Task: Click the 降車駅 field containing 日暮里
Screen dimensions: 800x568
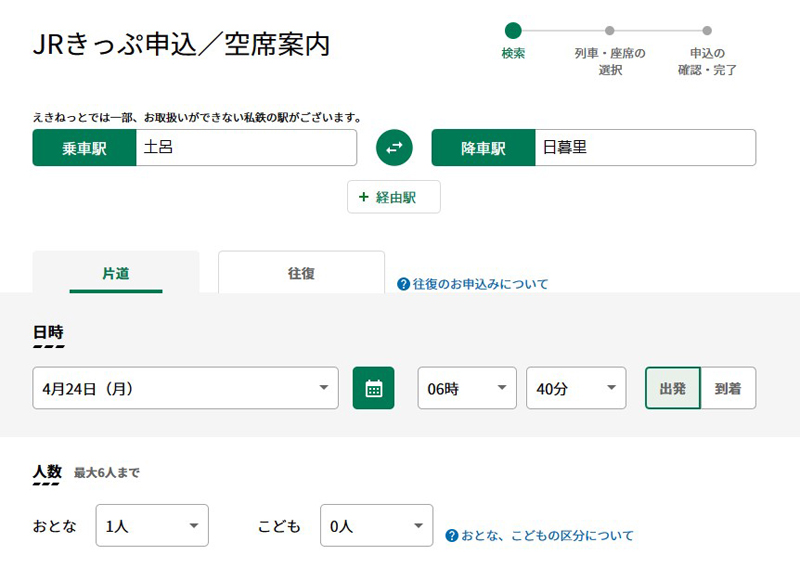Action: [645, 147]
